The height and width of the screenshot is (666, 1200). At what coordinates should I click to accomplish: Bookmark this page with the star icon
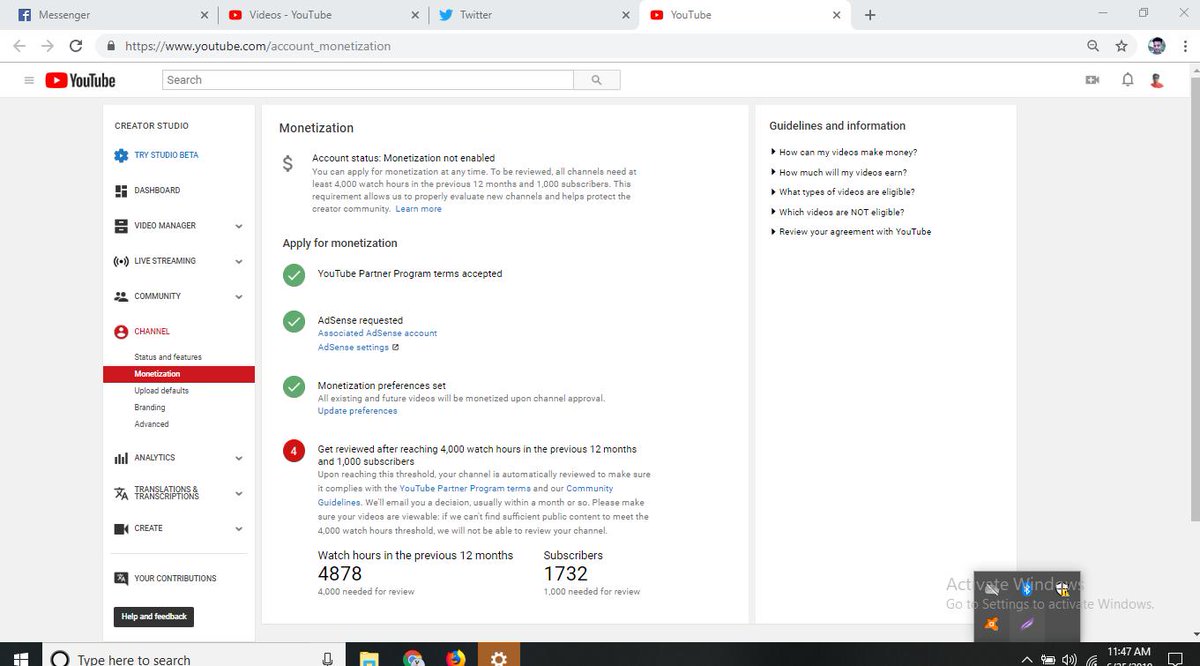[x=1121, y=46]
